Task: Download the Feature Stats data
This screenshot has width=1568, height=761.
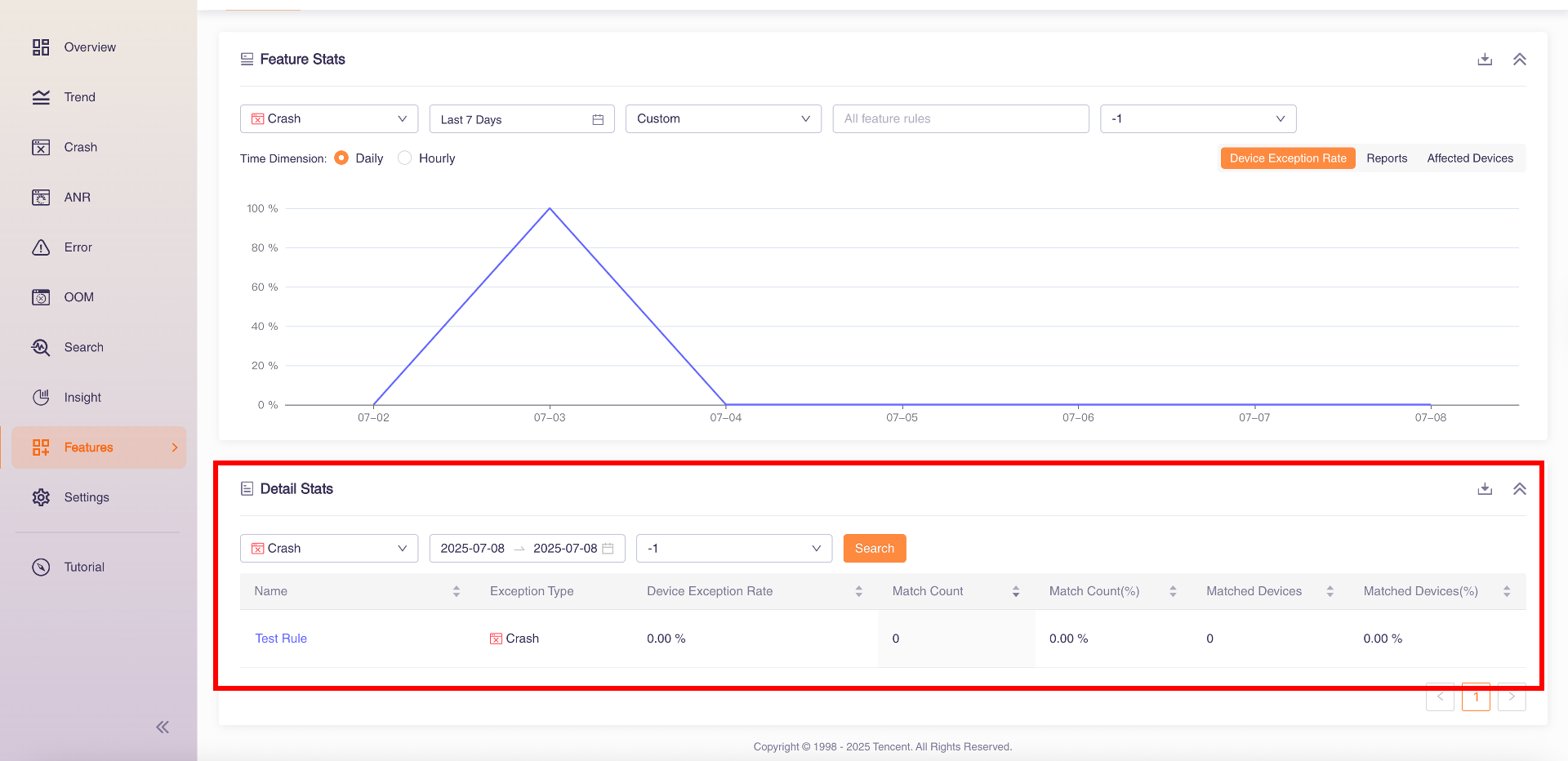Action: point(1485,60)
